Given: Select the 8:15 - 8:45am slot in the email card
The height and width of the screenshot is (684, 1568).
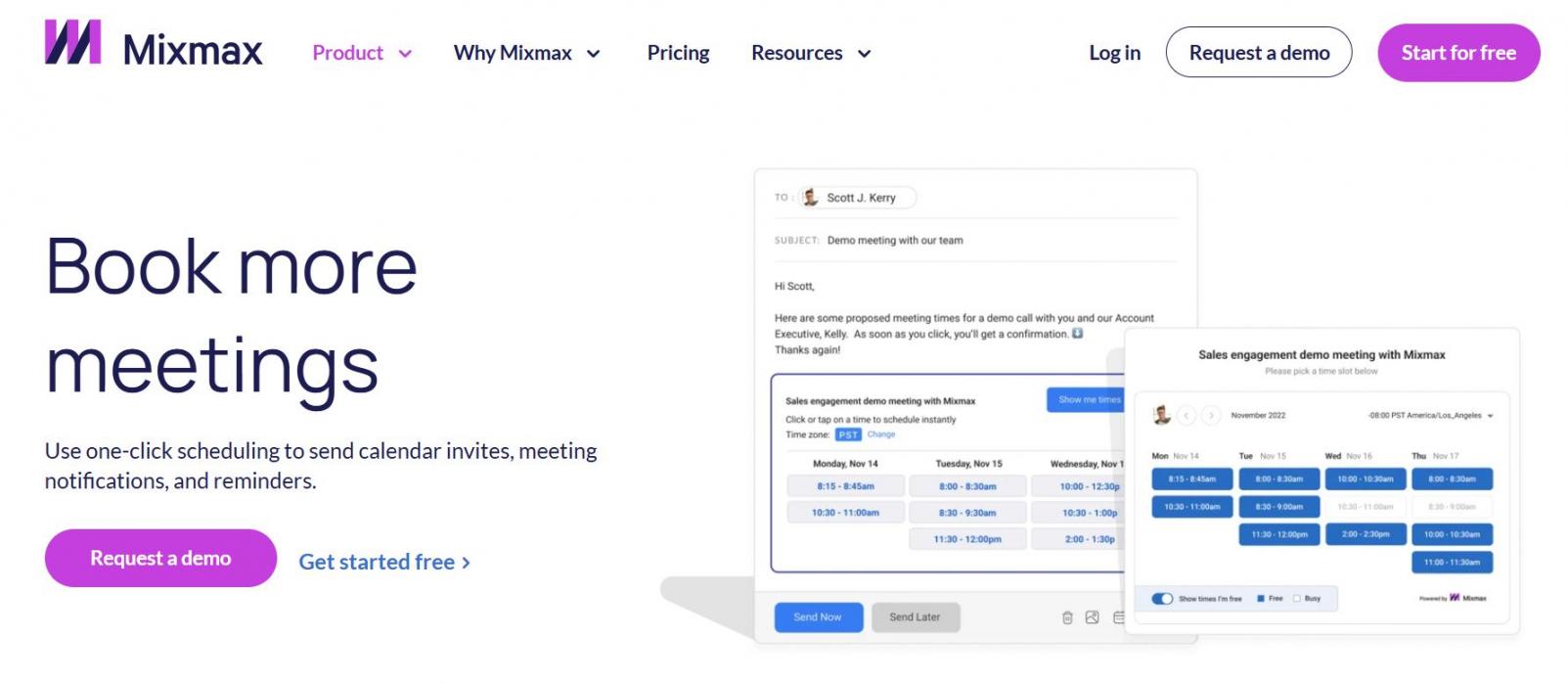Looking at the screenshot, I should [845, 486].
